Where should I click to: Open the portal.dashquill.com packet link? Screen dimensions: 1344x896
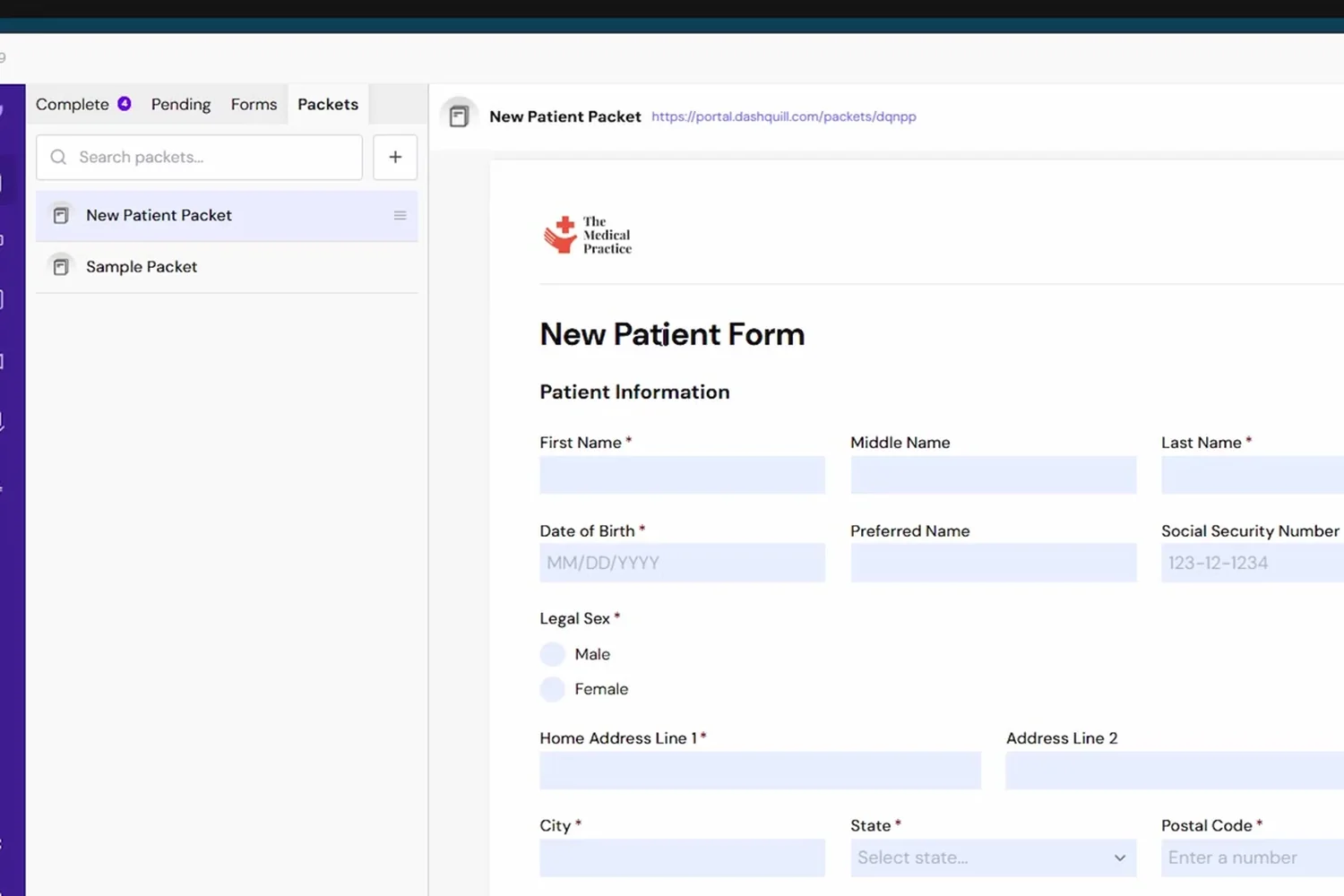coord(784,116)
